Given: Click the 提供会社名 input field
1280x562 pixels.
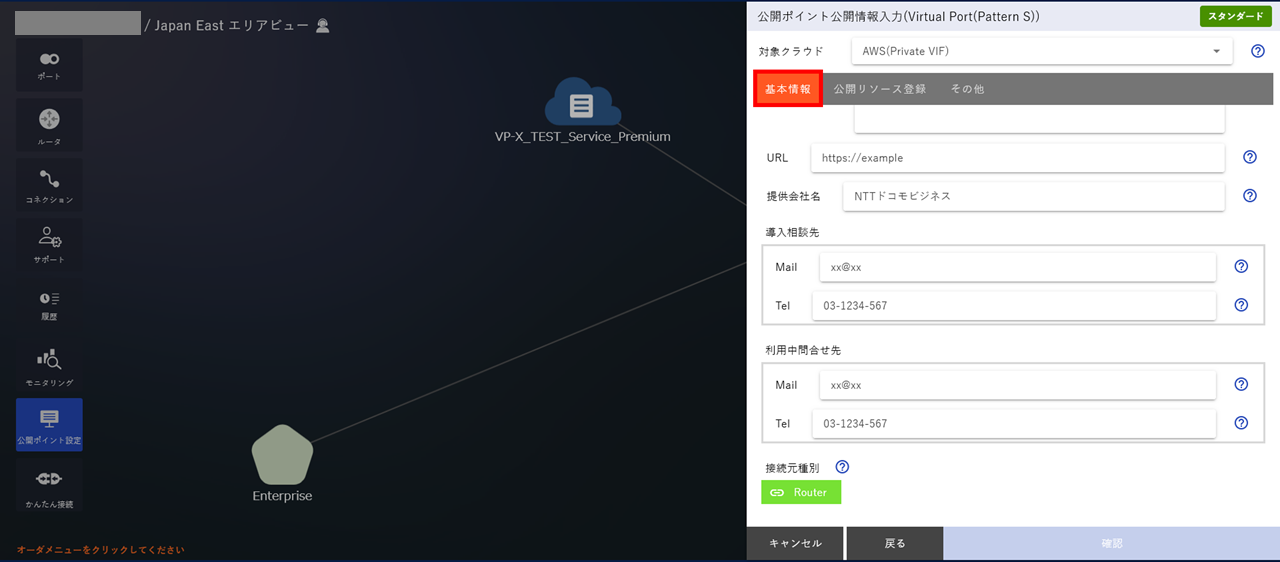Looking at the screenshot, I should tap(1034, 196).
